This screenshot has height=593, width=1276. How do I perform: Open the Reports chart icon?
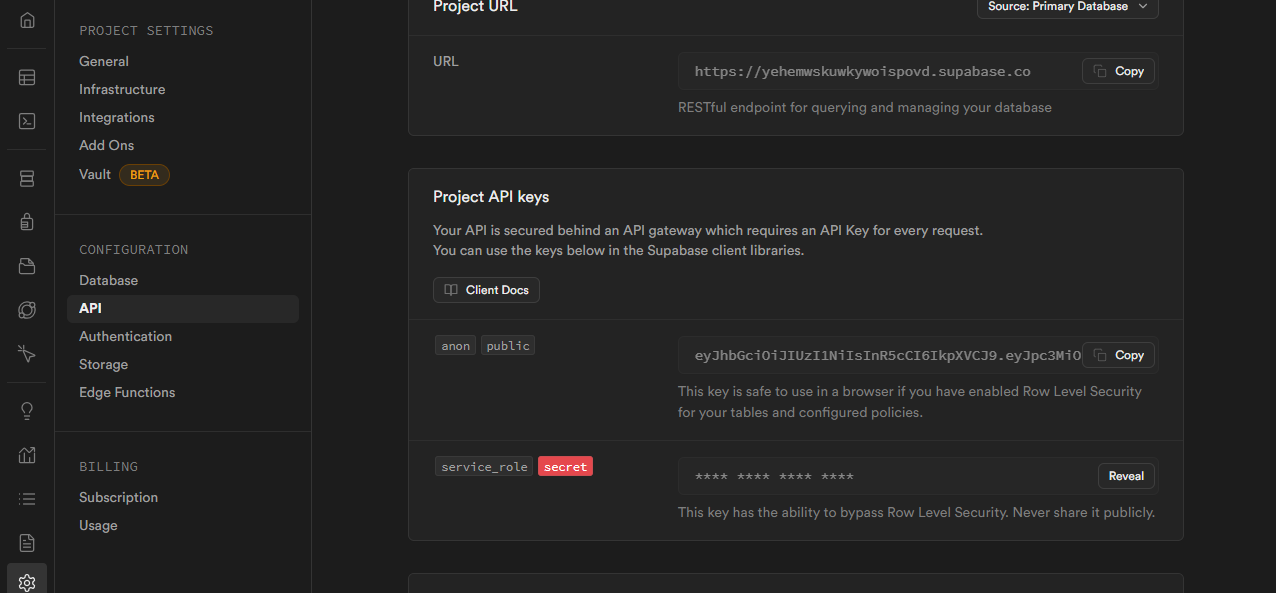(27, 455)
